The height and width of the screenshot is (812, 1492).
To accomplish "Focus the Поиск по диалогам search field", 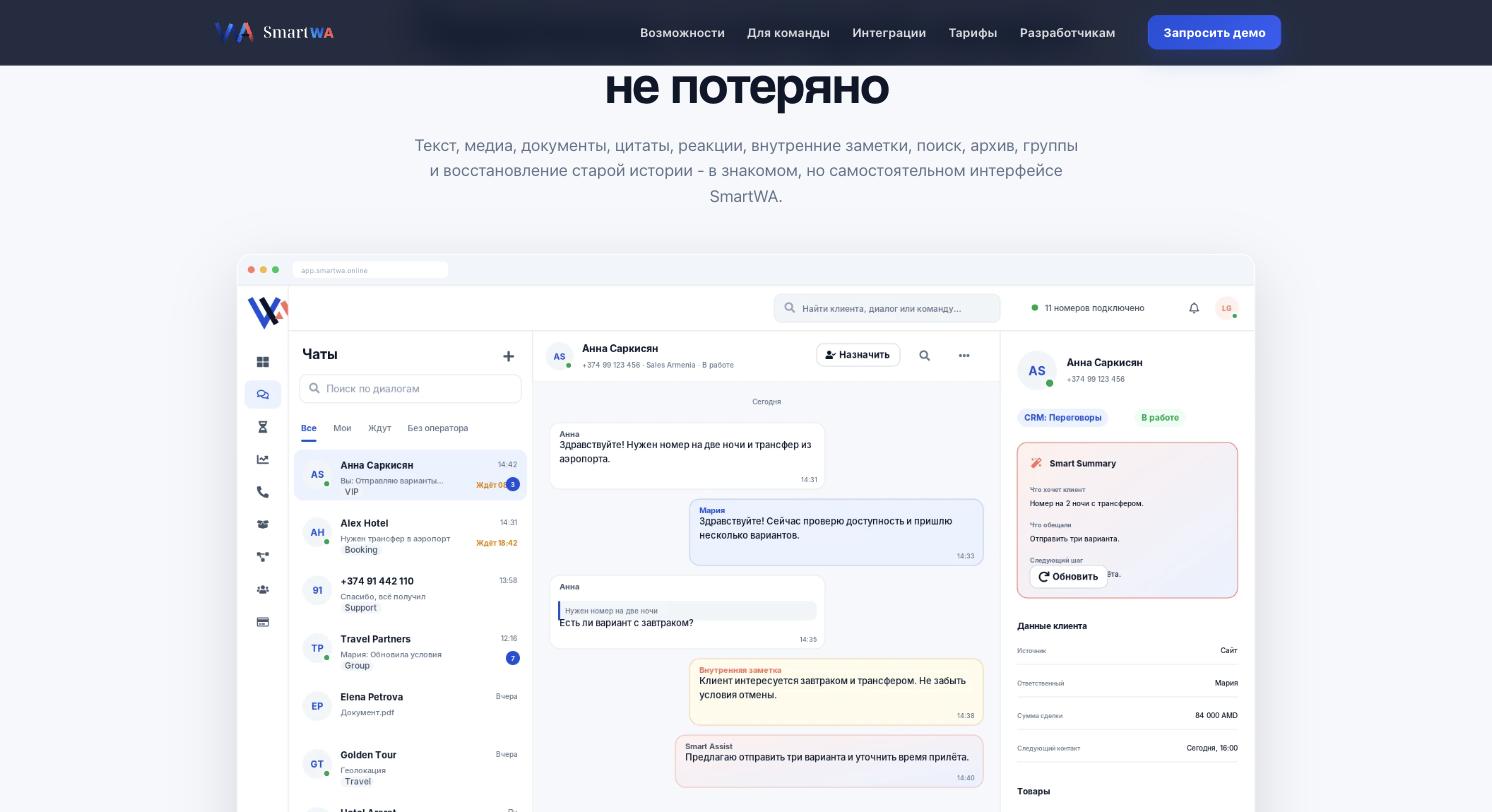I will (410, 389).
